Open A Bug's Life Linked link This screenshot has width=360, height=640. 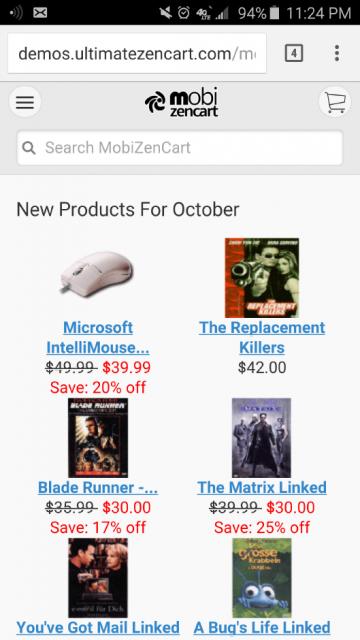262,627
